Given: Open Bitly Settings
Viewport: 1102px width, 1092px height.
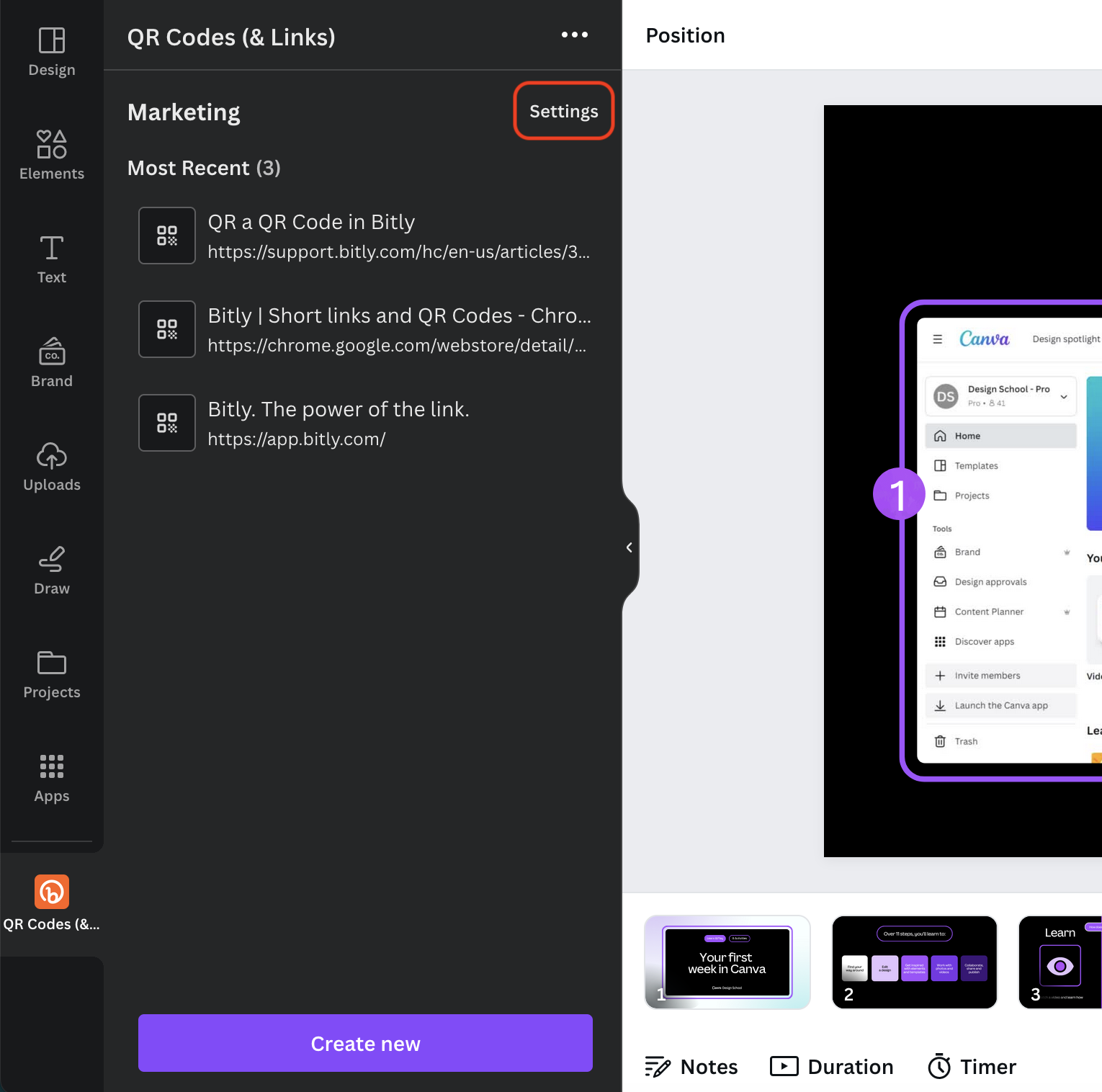Looking at the screenshot, I should point(564,111).
